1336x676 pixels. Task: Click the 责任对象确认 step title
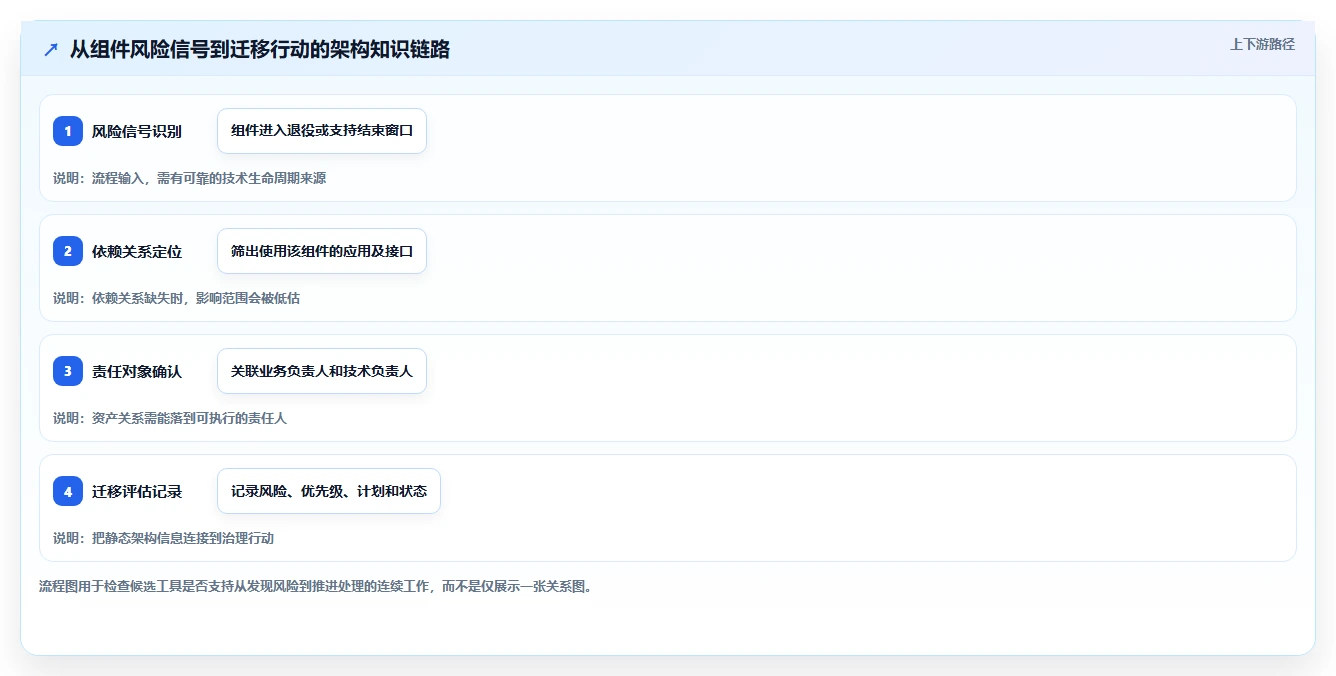[137, 371]
